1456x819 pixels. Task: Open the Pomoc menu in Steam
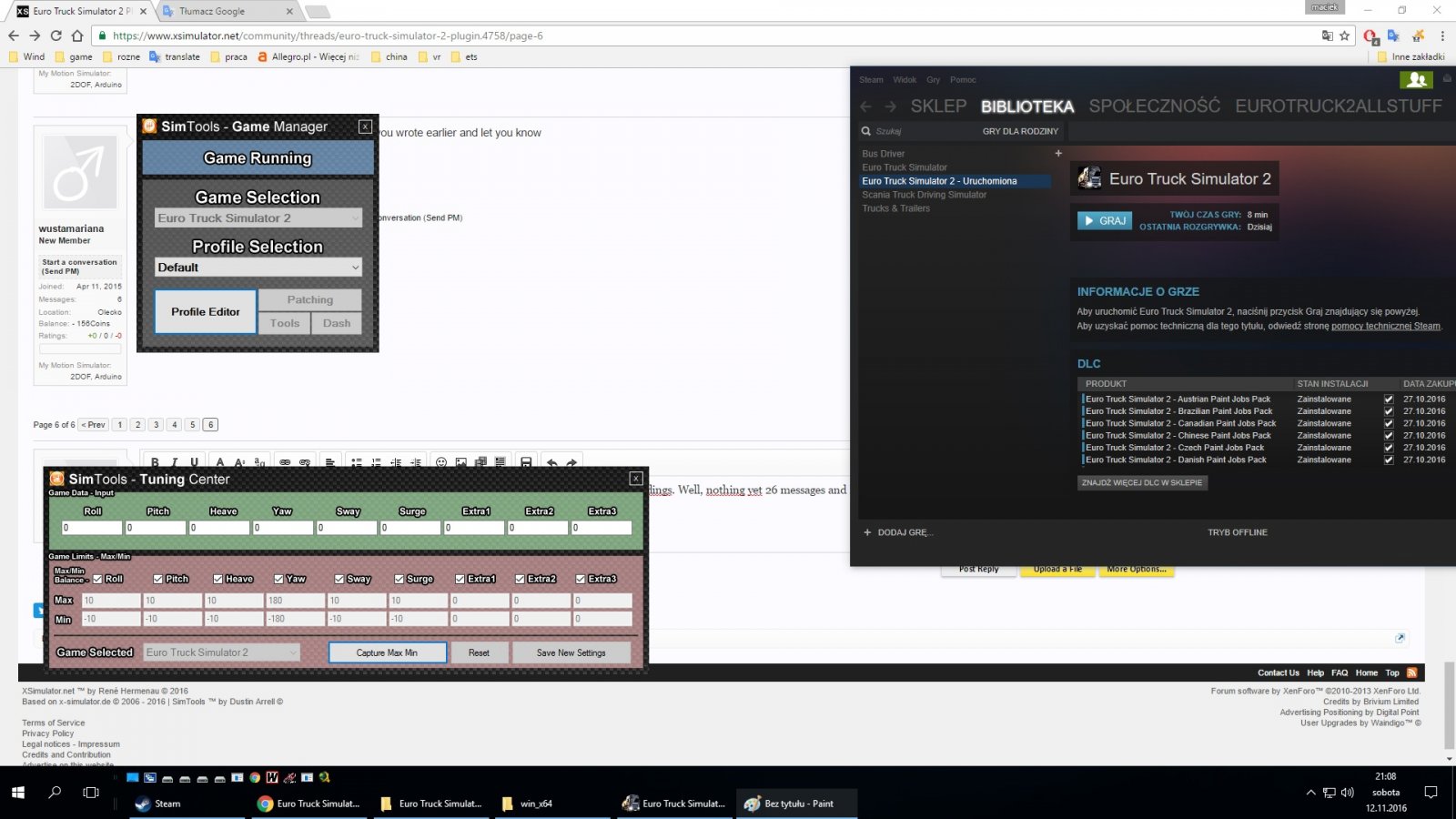963,80
